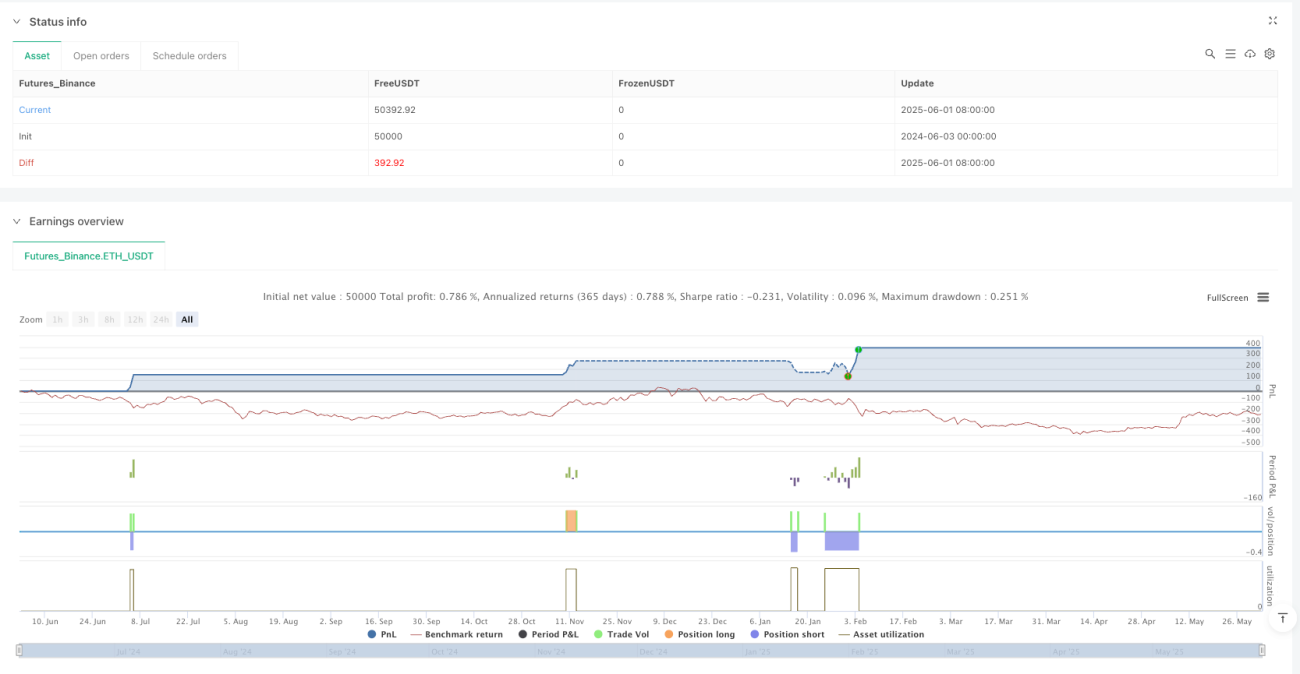1300x674 pixels.
Task: Click the collapse fullscreen icon in Status info
Action: tap(1272, 20)
